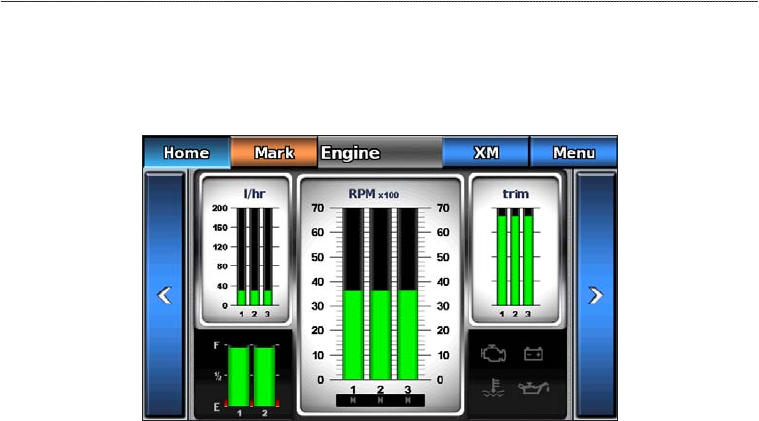Tap the Home button
The width and height of the screenshot is (759, 421).
coord(186,152)
